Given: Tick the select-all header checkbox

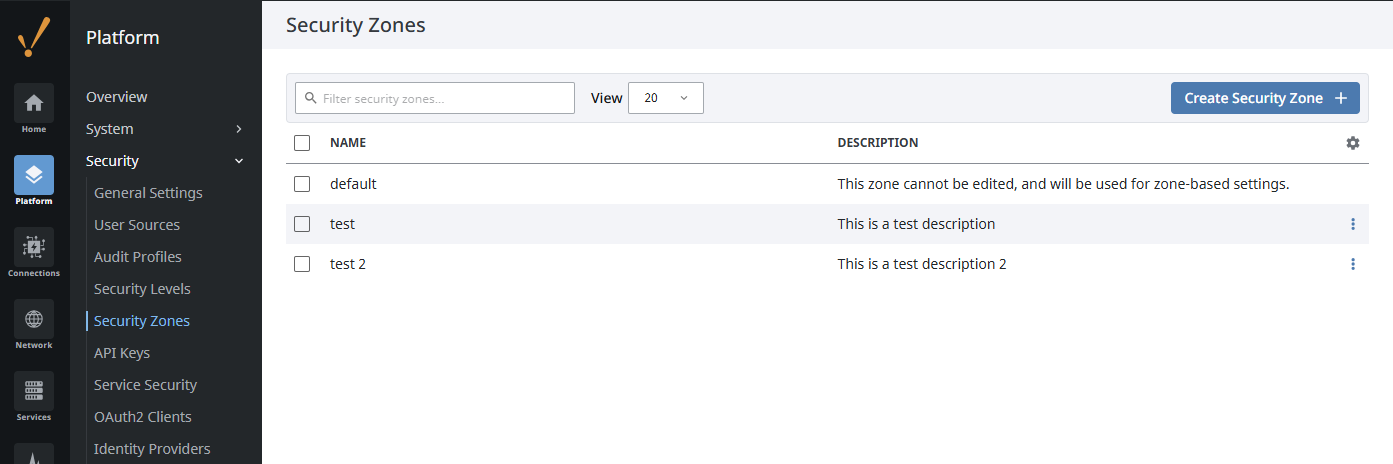Looking at the screenshot, I should tap(302, 143).
